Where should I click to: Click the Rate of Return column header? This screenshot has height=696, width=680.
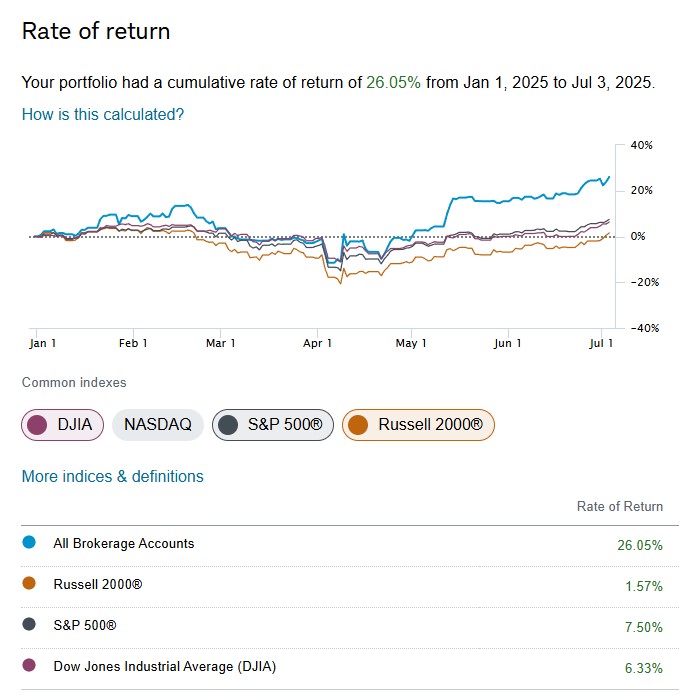pyautogui.click(x=619, y=506)
